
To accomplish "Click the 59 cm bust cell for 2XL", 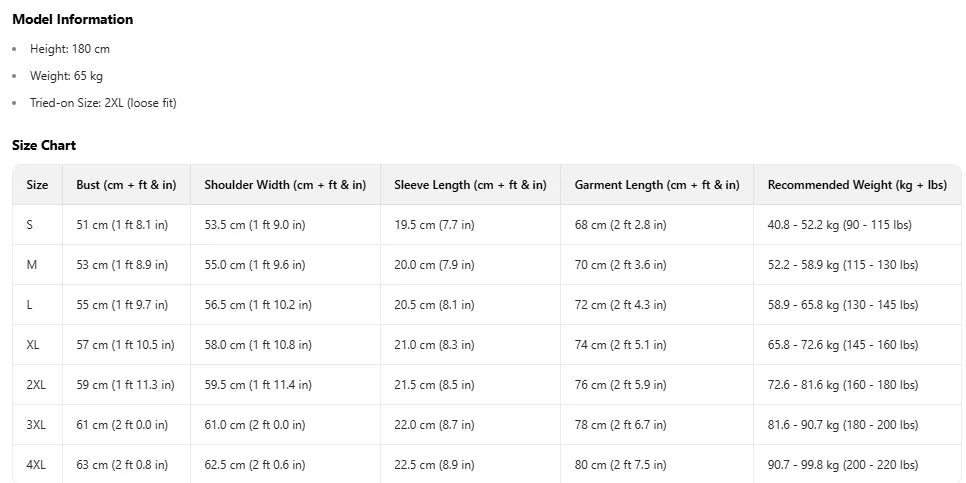I will (x=126, y=385).
